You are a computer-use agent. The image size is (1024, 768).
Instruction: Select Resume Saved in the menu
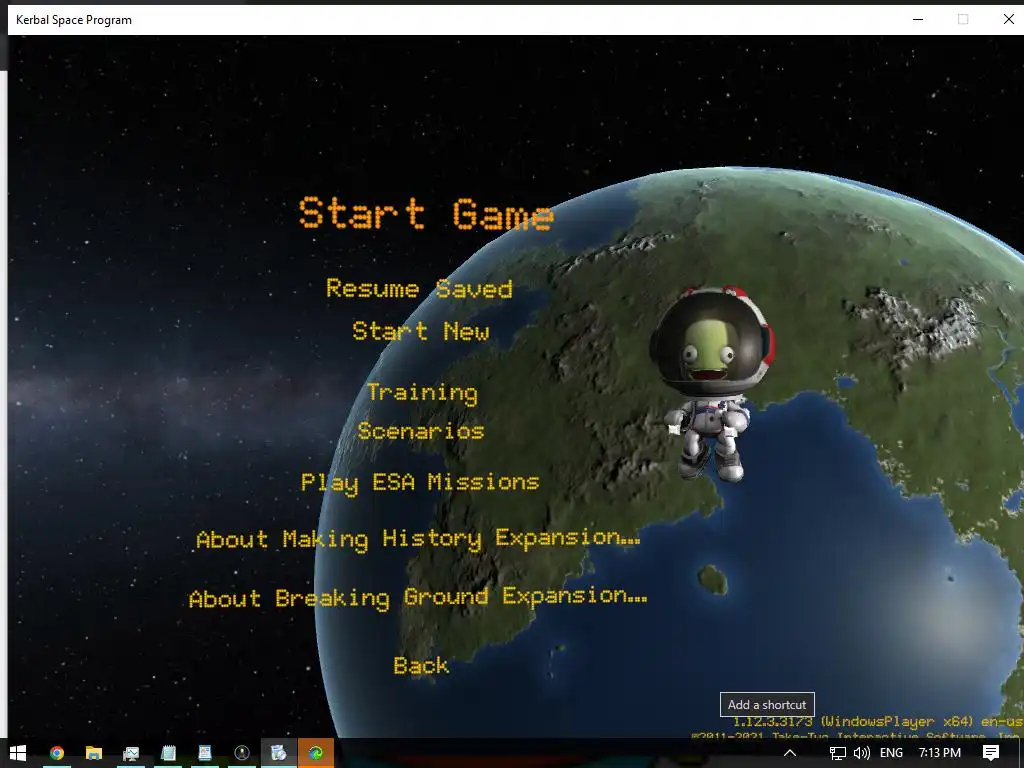tap(419, 289)
